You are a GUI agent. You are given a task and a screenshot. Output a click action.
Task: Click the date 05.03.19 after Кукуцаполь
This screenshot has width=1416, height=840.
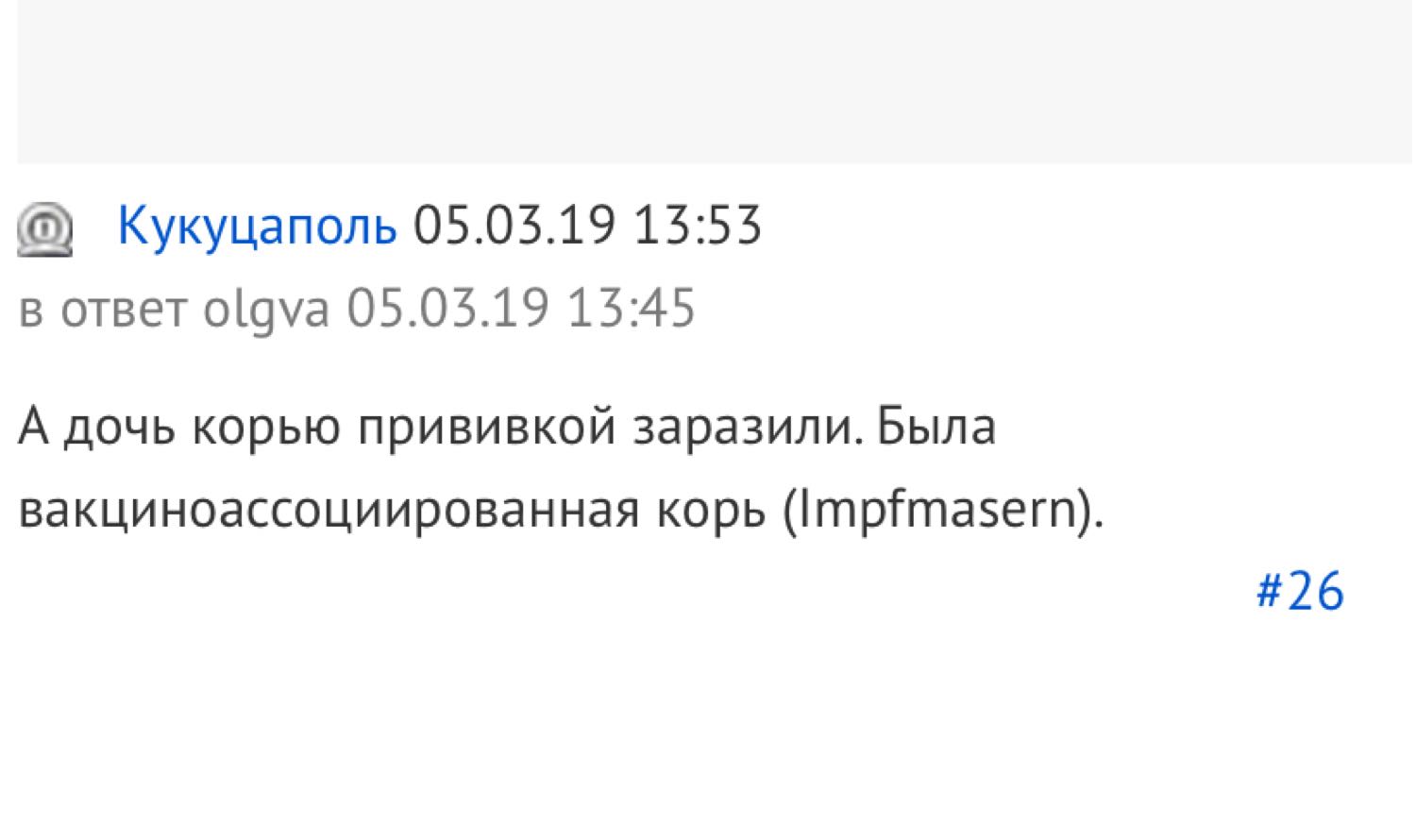click(x=514, y=227)
